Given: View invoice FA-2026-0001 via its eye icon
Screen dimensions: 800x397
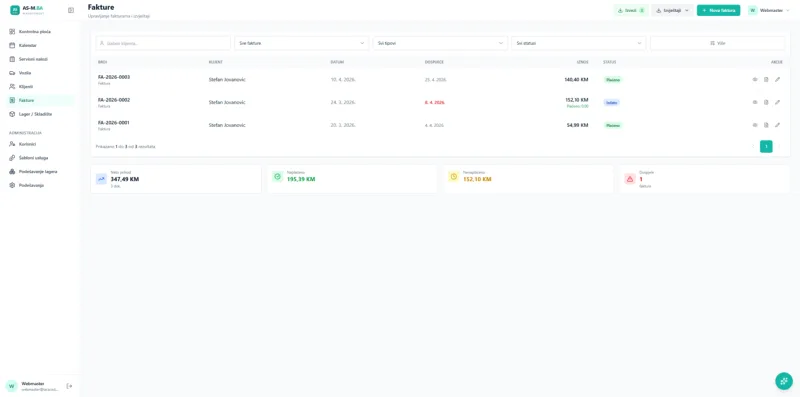Looking at the screenshot, I should (755, 125).
